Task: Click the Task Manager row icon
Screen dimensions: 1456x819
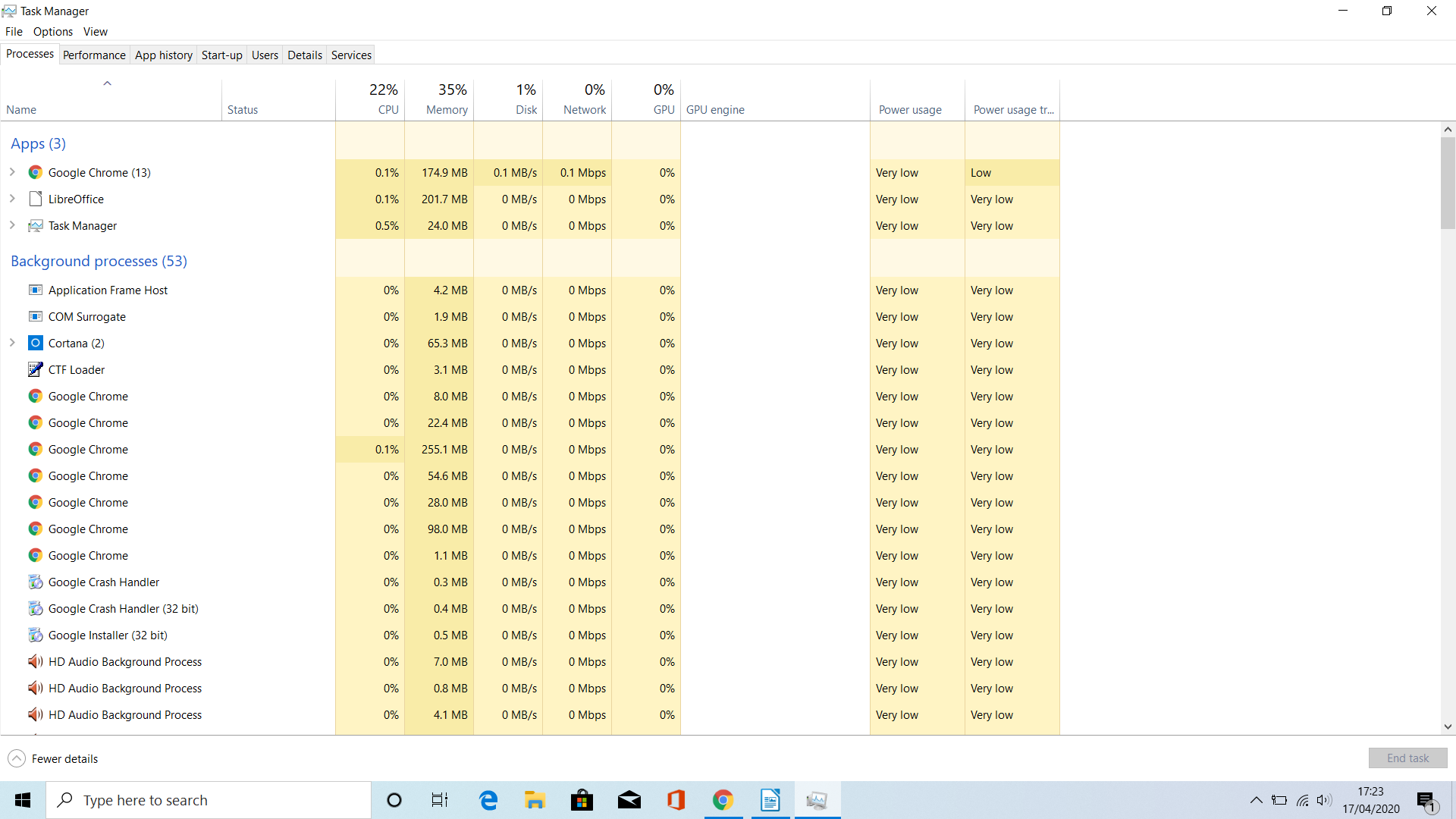Action: (35, 225)
